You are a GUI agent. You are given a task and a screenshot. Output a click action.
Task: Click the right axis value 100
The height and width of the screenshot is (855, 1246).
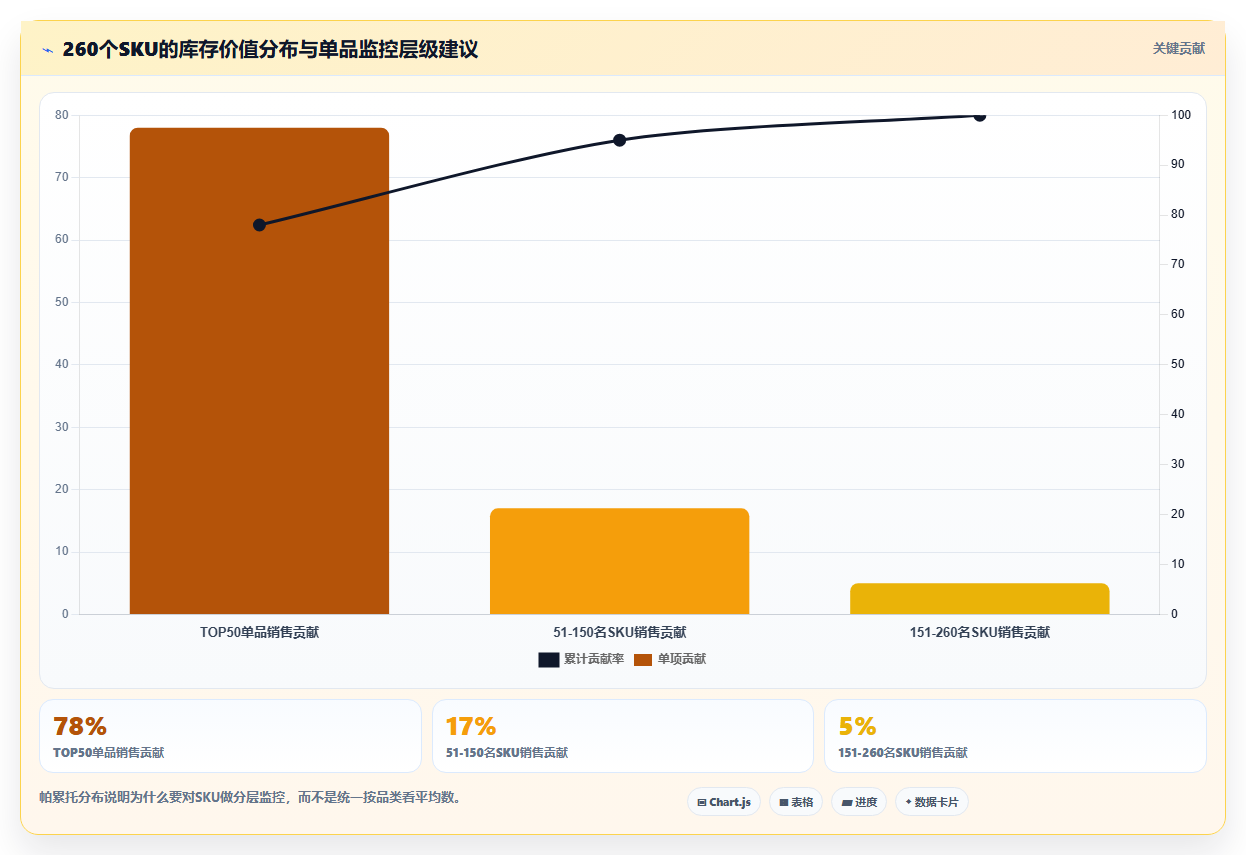(1181, 115)
